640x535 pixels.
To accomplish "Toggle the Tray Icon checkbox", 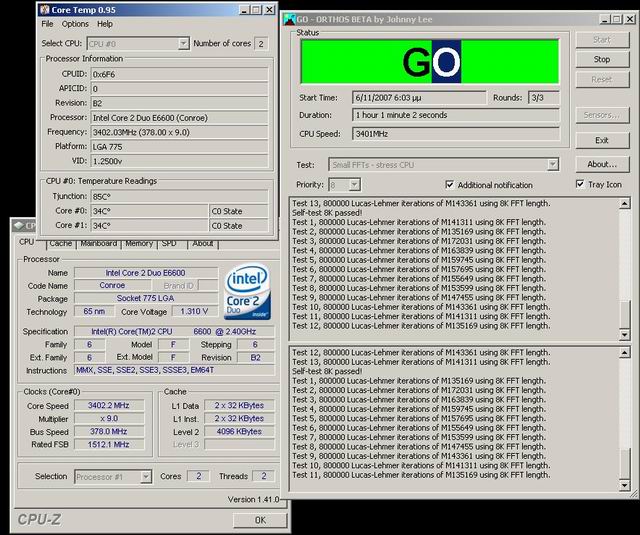I will tap(580, 184).
